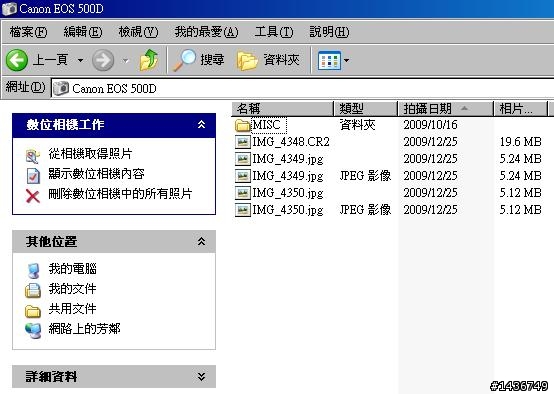Click the My Computer icon in 其他位置
554x394 pixels.
(x=33, y=271)
